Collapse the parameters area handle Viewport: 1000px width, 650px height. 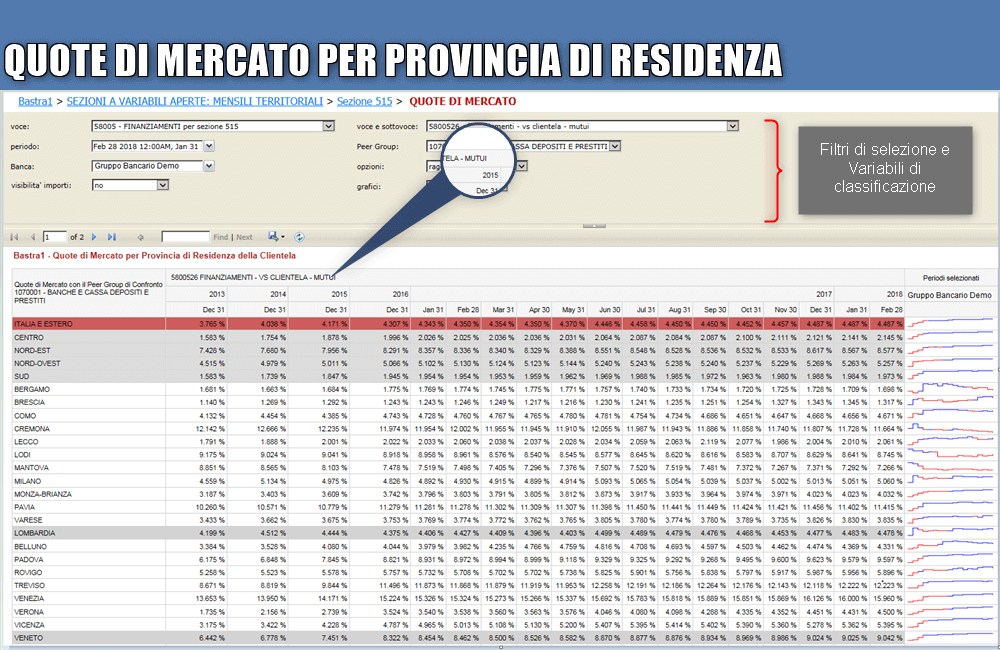(594, 226)
